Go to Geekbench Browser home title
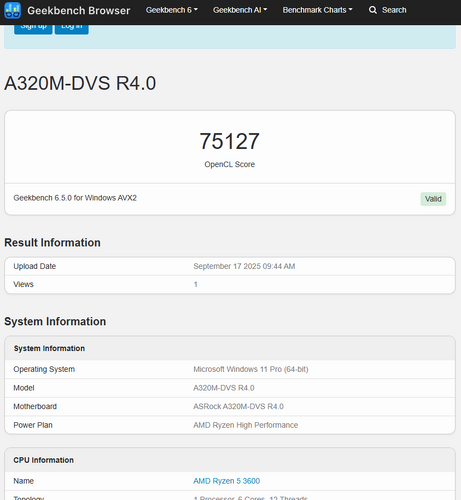The width and height of the screenshot is (461, 500). point(79,10)
